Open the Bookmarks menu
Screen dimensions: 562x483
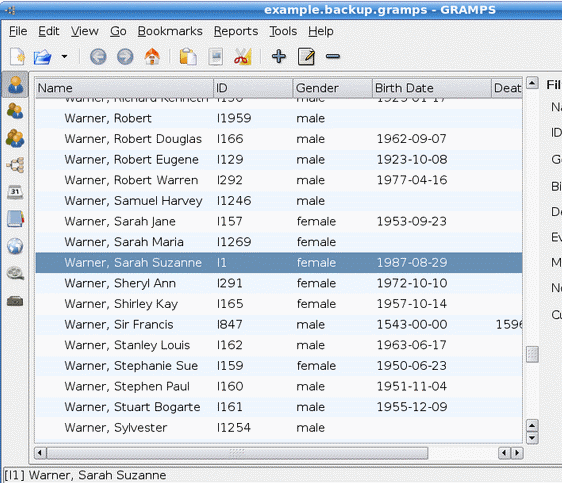pos(170,32)
